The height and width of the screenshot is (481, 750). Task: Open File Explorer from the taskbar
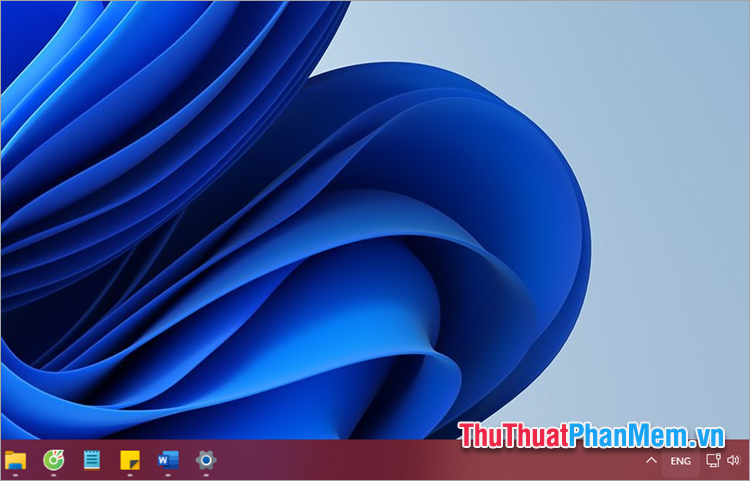[15, 460]
